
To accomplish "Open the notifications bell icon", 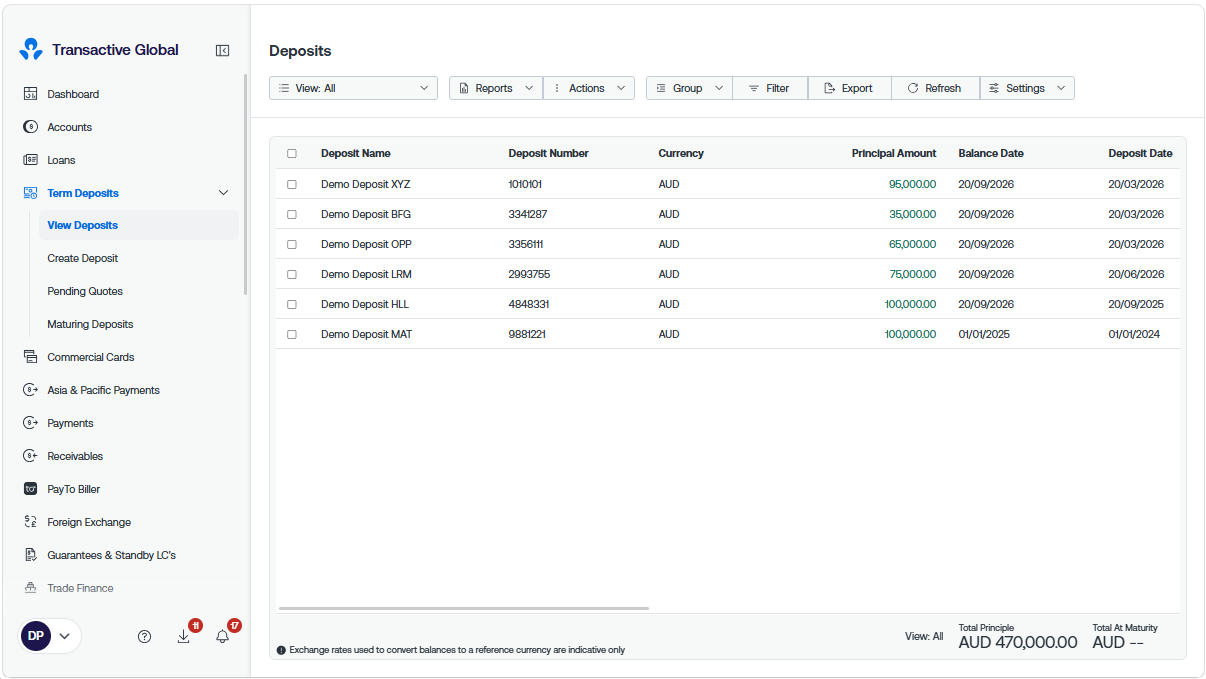I will click(x=222, y=636).
